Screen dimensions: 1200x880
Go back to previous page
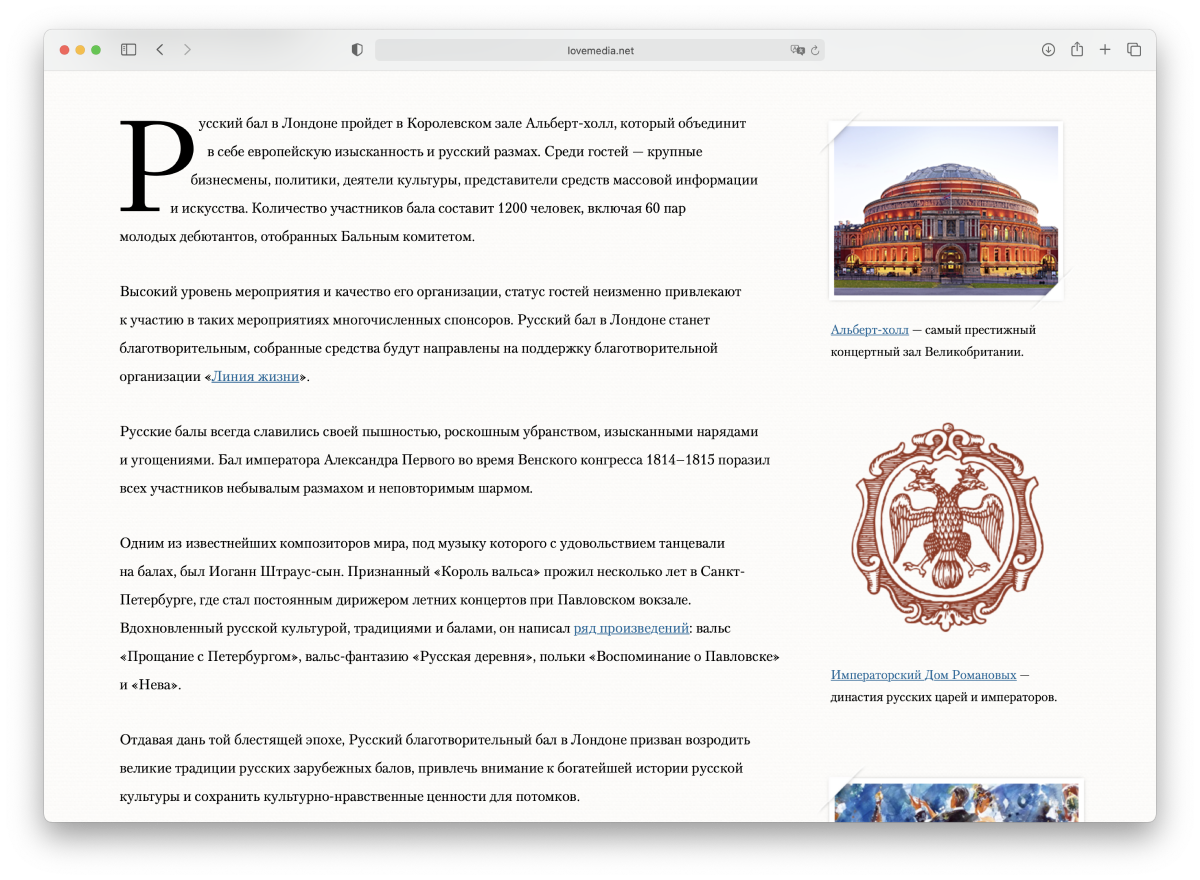click(159, 49)
